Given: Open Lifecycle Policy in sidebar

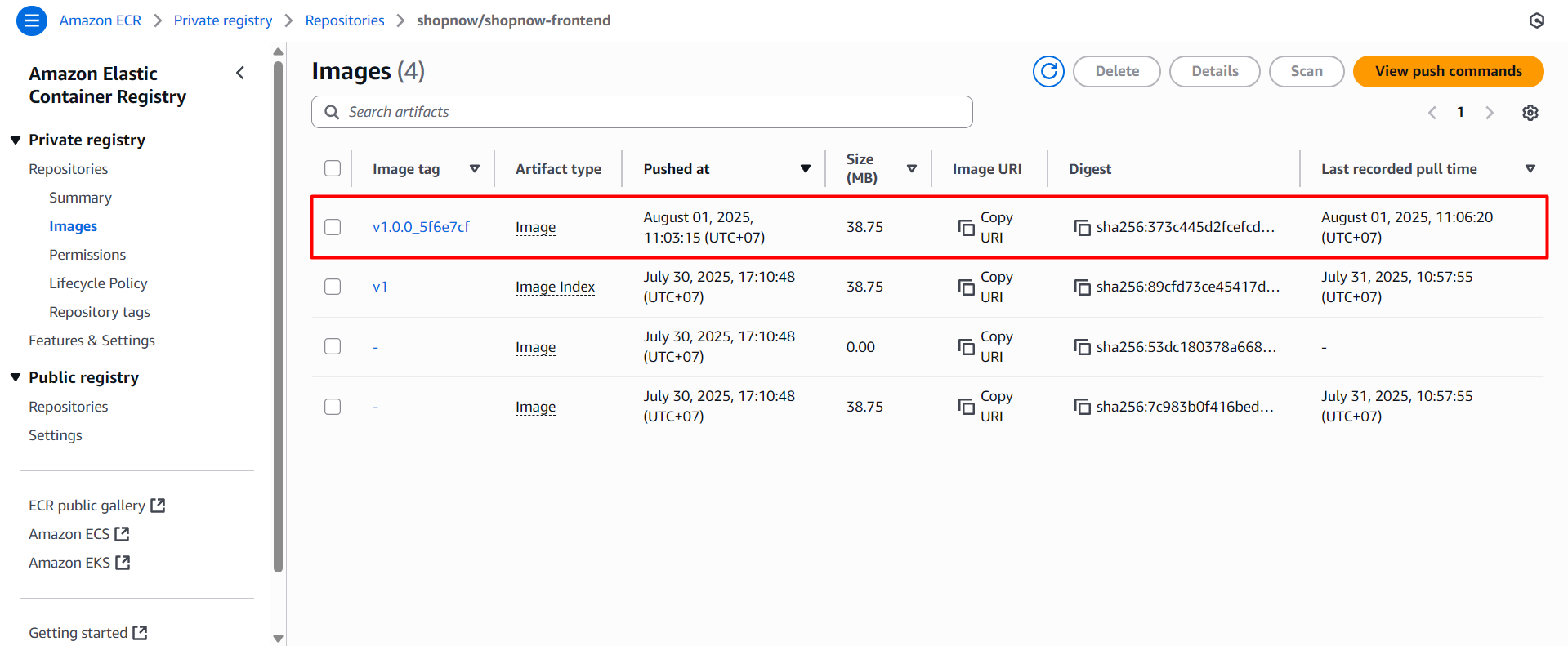Looking at the screenshot, I should pyautogui.click(x=98, y=283).
